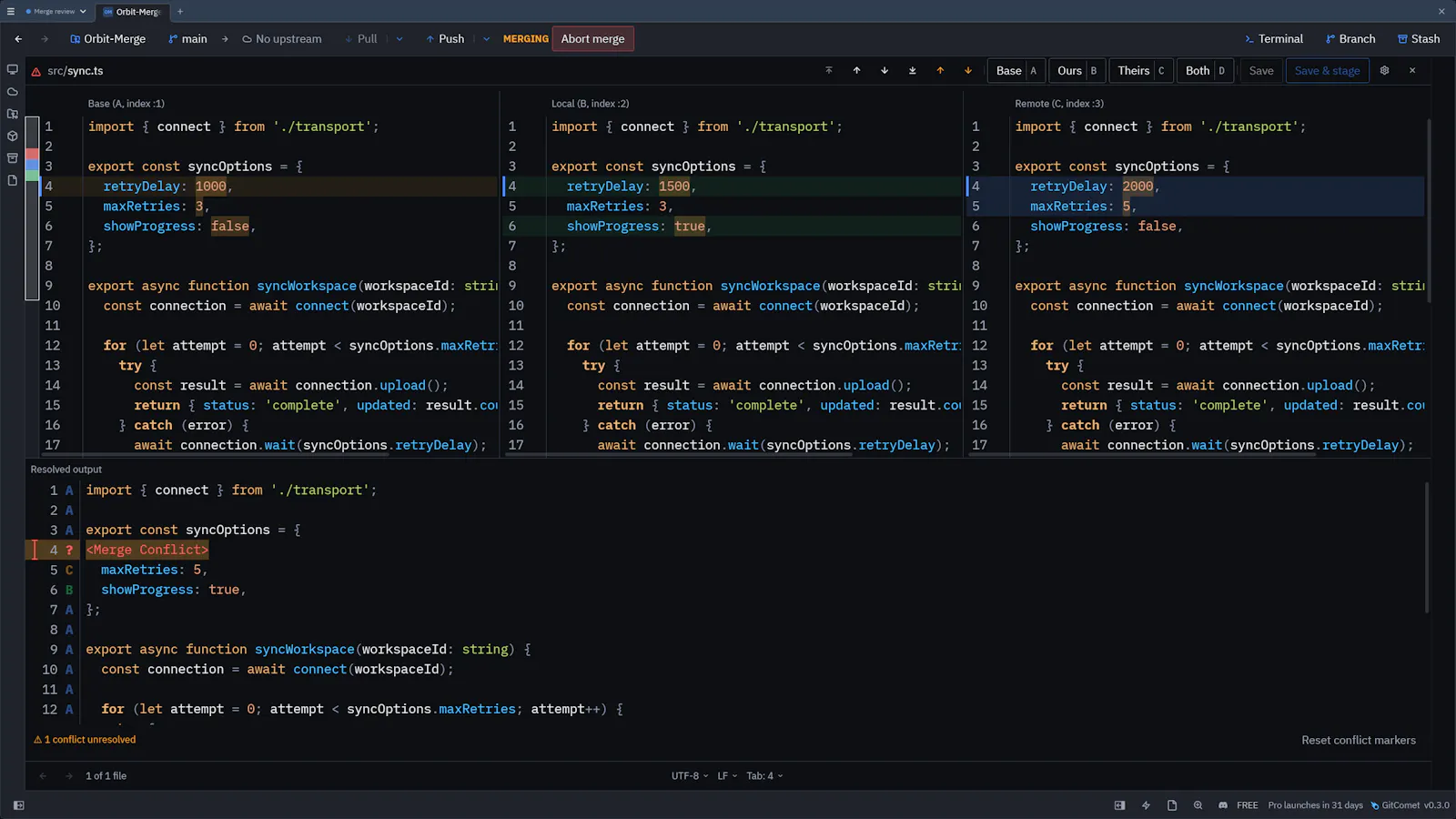The height and width of the screenshot is (819, 1456).
Task: Click the Stash button in the toolbar
Action: coord(1419,39)
